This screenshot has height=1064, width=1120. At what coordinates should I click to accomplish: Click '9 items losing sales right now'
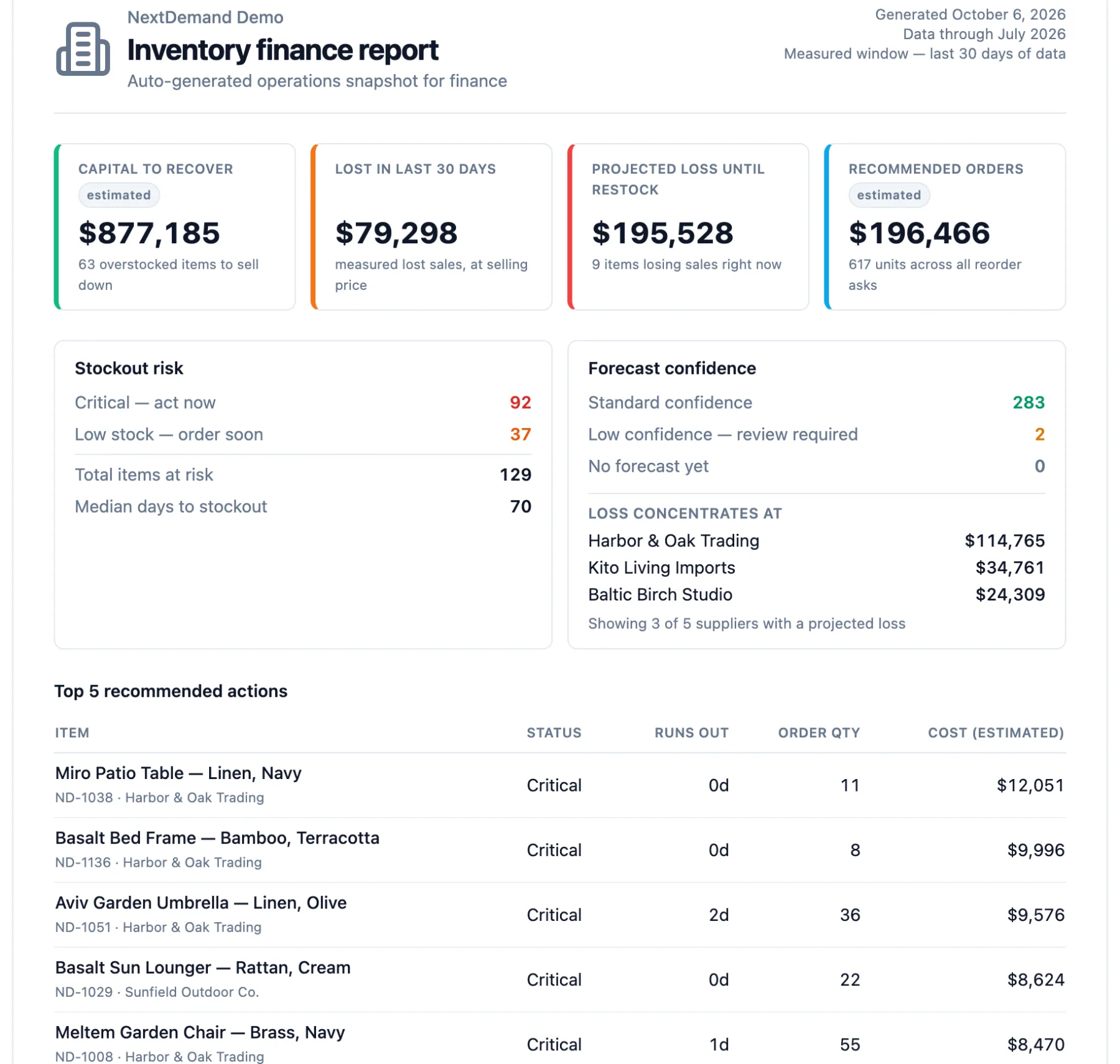[686, 264]
